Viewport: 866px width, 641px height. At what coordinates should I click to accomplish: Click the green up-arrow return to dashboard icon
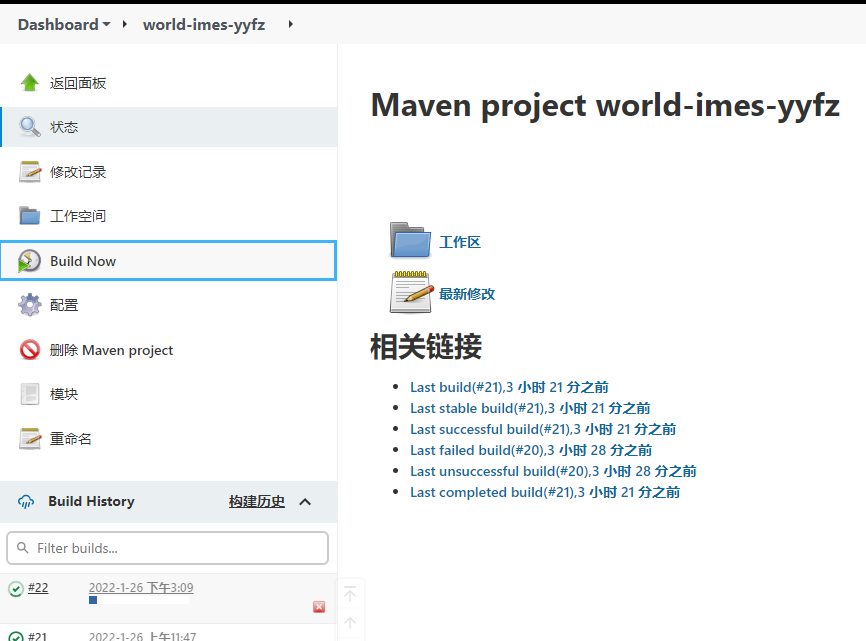30,83
